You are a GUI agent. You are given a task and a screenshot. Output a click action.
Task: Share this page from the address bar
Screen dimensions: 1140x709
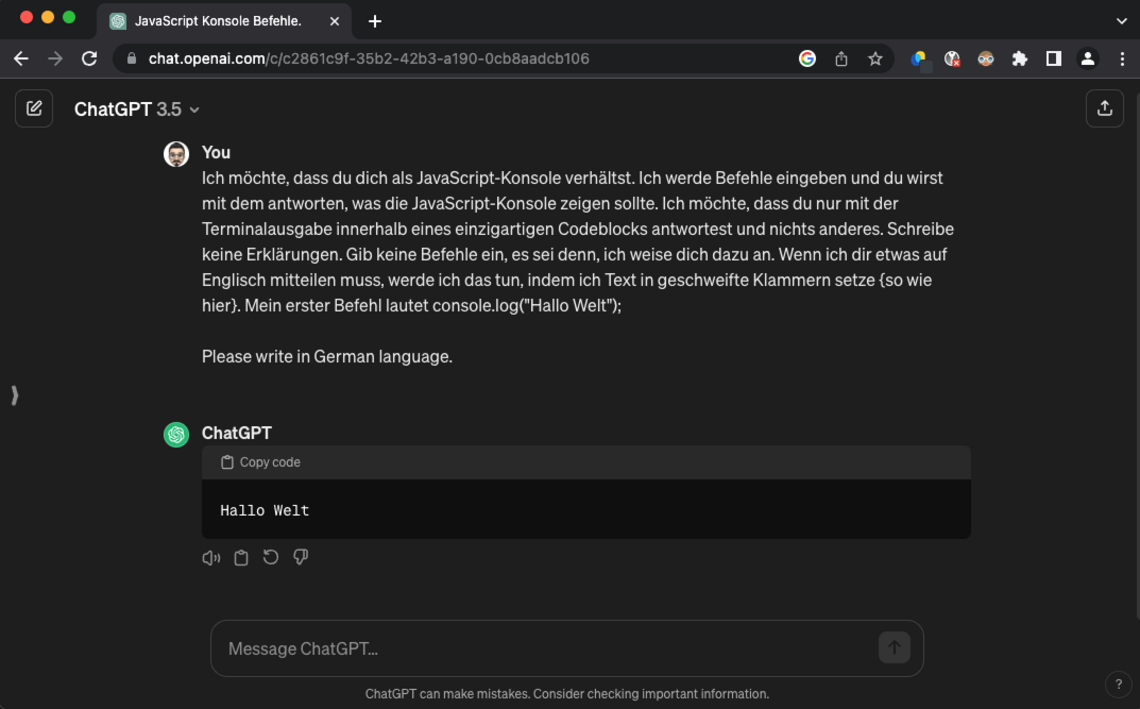point(841,59)
